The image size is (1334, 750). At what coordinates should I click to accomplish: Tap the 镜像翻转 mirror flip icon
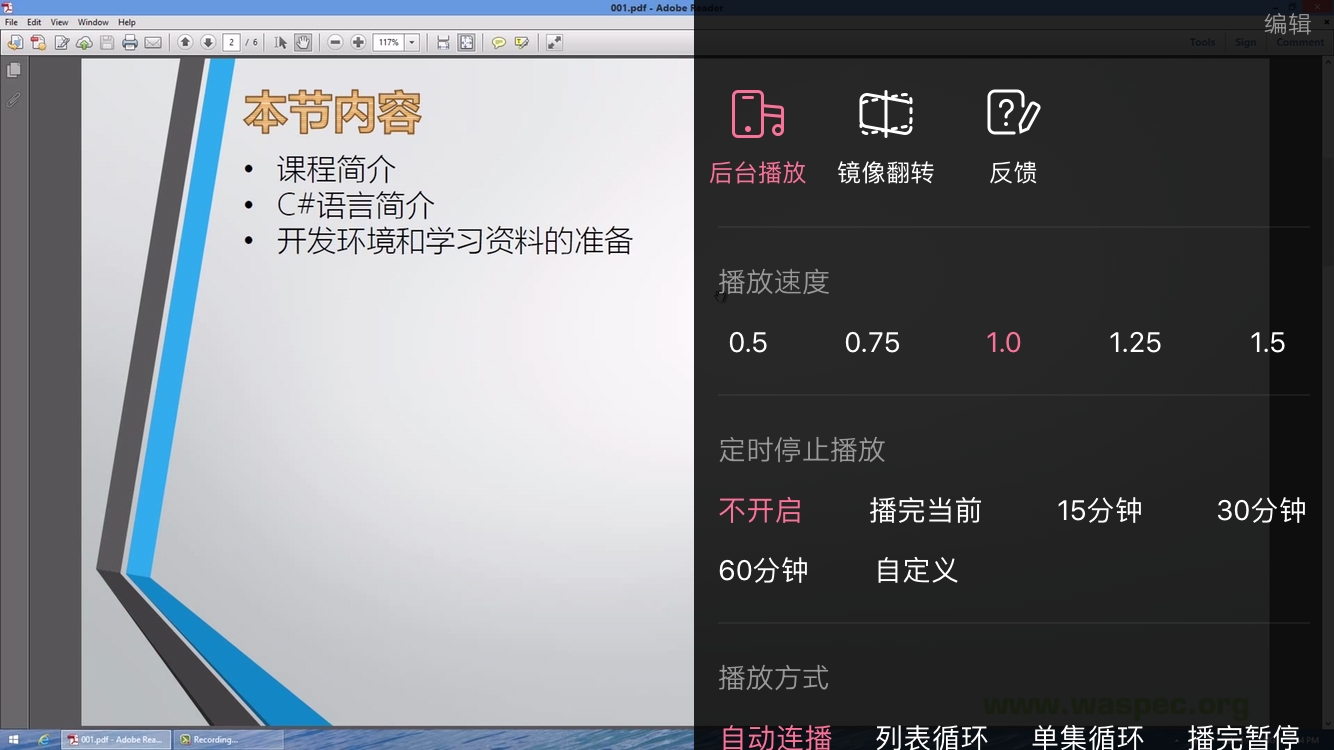886,114
